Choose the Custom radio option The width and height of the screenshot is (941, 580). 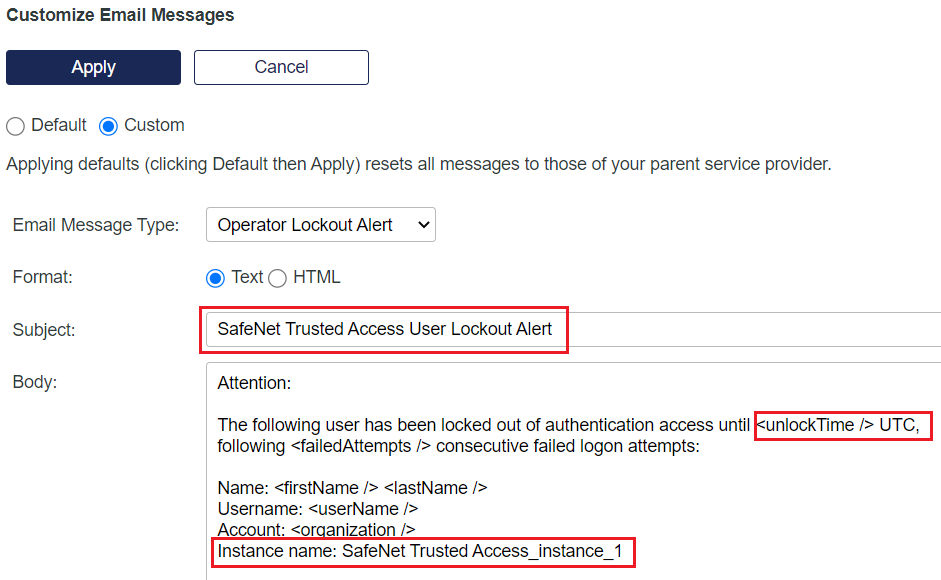pos(109,126)
